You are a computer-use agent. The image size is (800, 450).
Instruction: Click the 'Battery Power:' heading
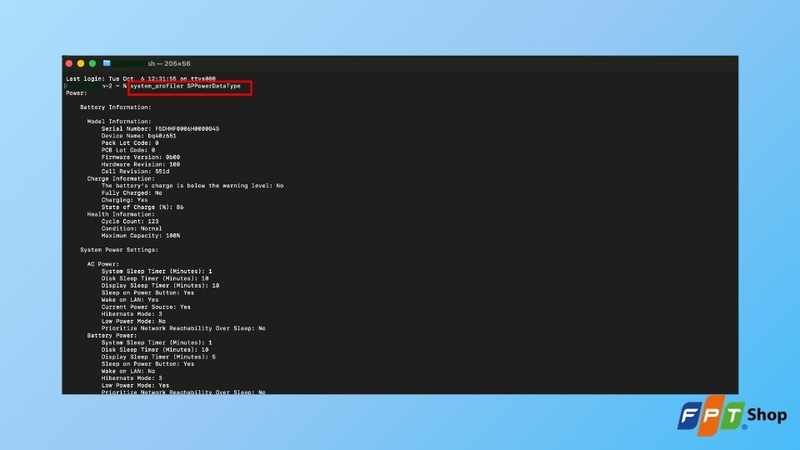click(x=112, y=336)
